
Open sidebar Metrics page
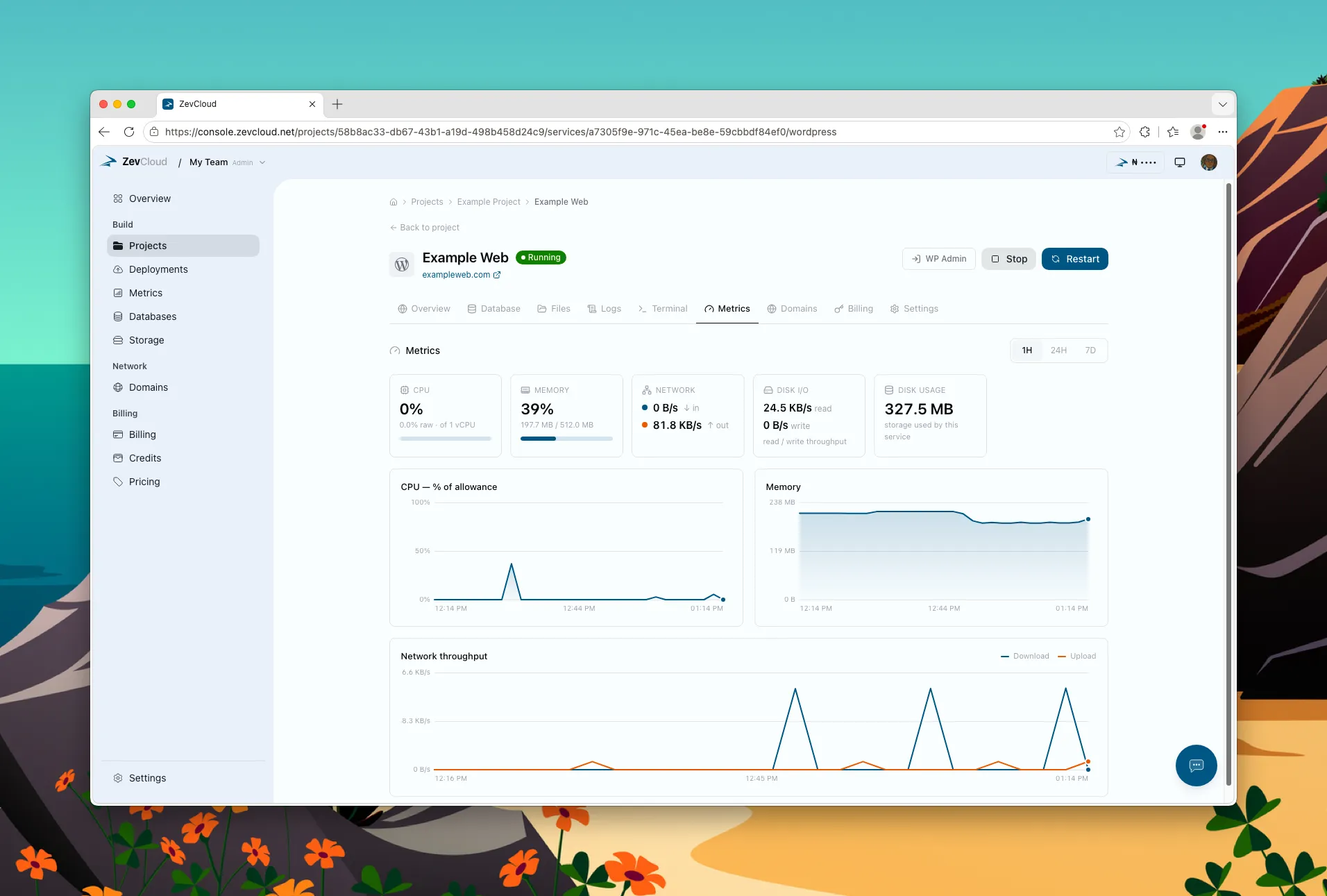tap(183, 293)
